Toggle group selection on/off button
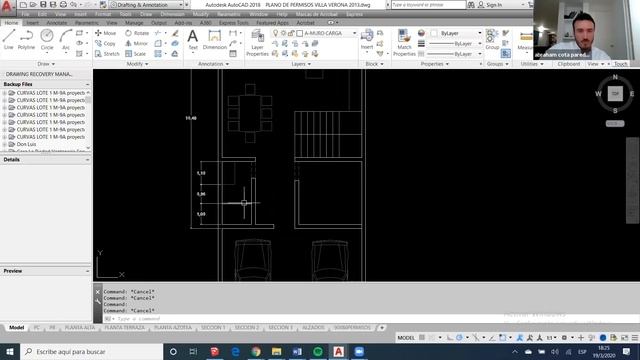 pyautogui.click(x=506, y=53)
